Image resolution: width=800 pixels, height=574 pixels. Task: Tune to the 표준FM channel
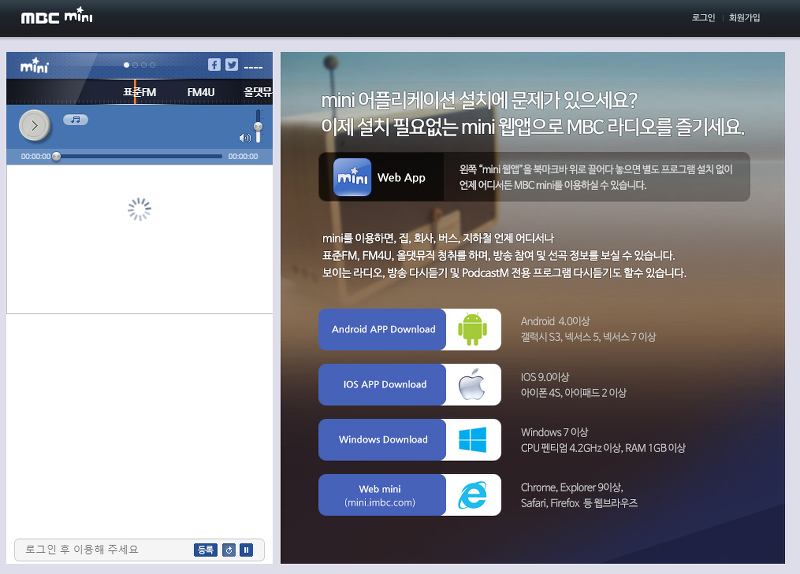click(139, 92)
